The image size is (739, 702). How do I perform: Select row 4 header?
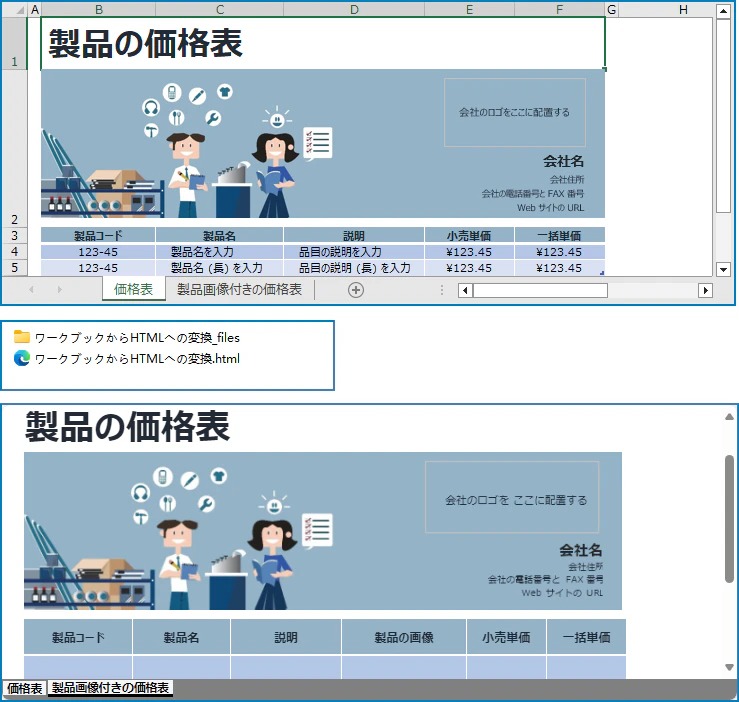coord(15,251)
